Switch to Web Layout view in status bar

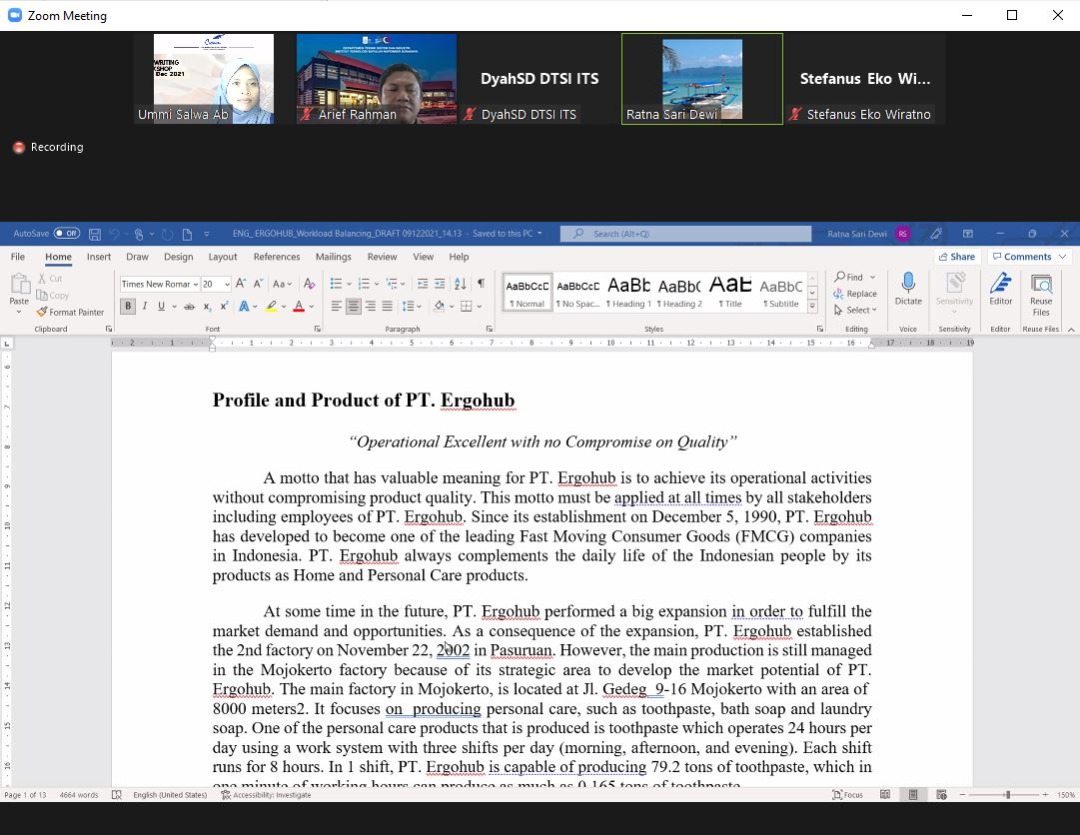coord(941,795)
